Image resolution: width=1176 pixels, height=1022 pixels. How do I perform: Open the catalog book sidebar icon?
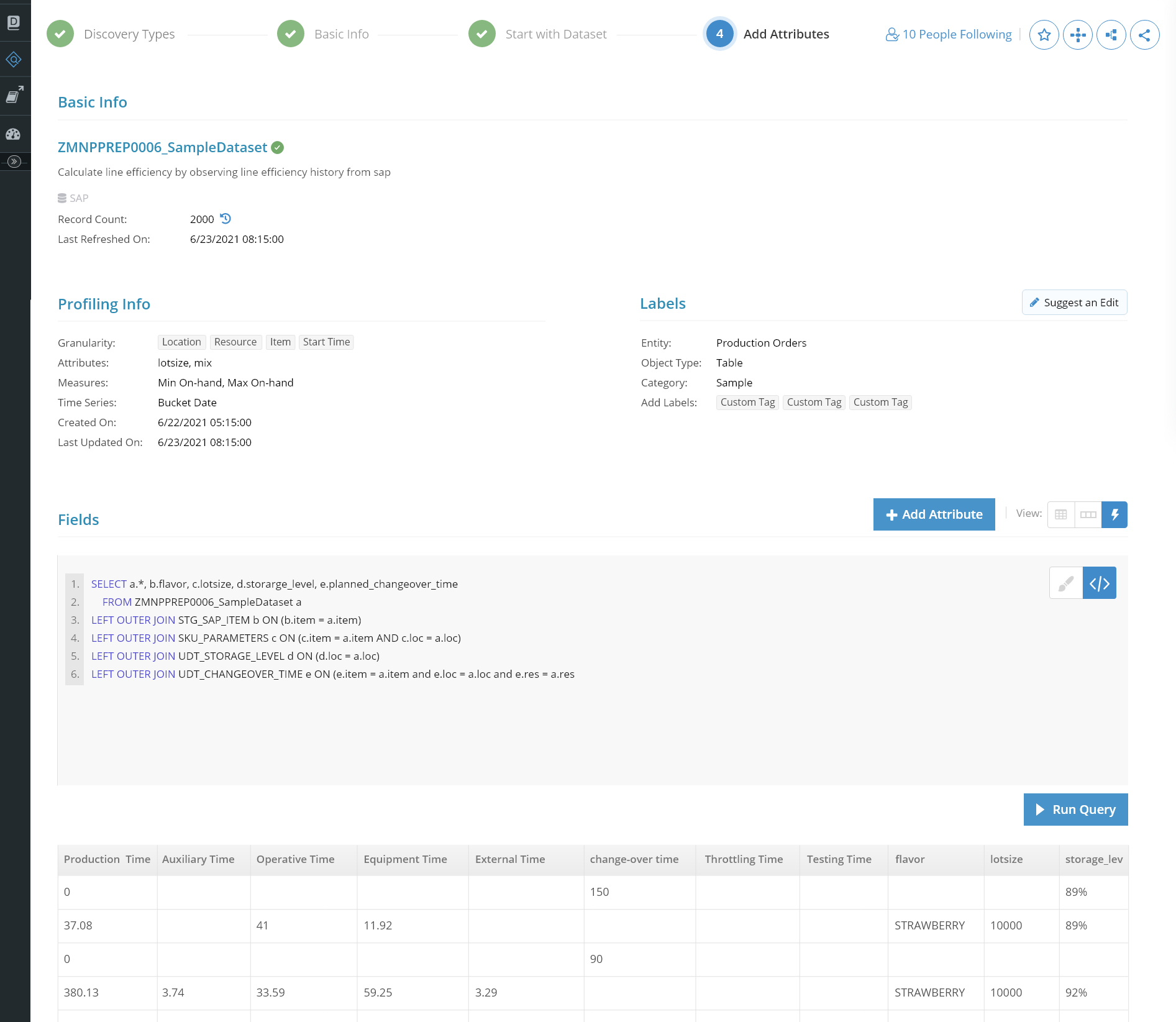14,95
